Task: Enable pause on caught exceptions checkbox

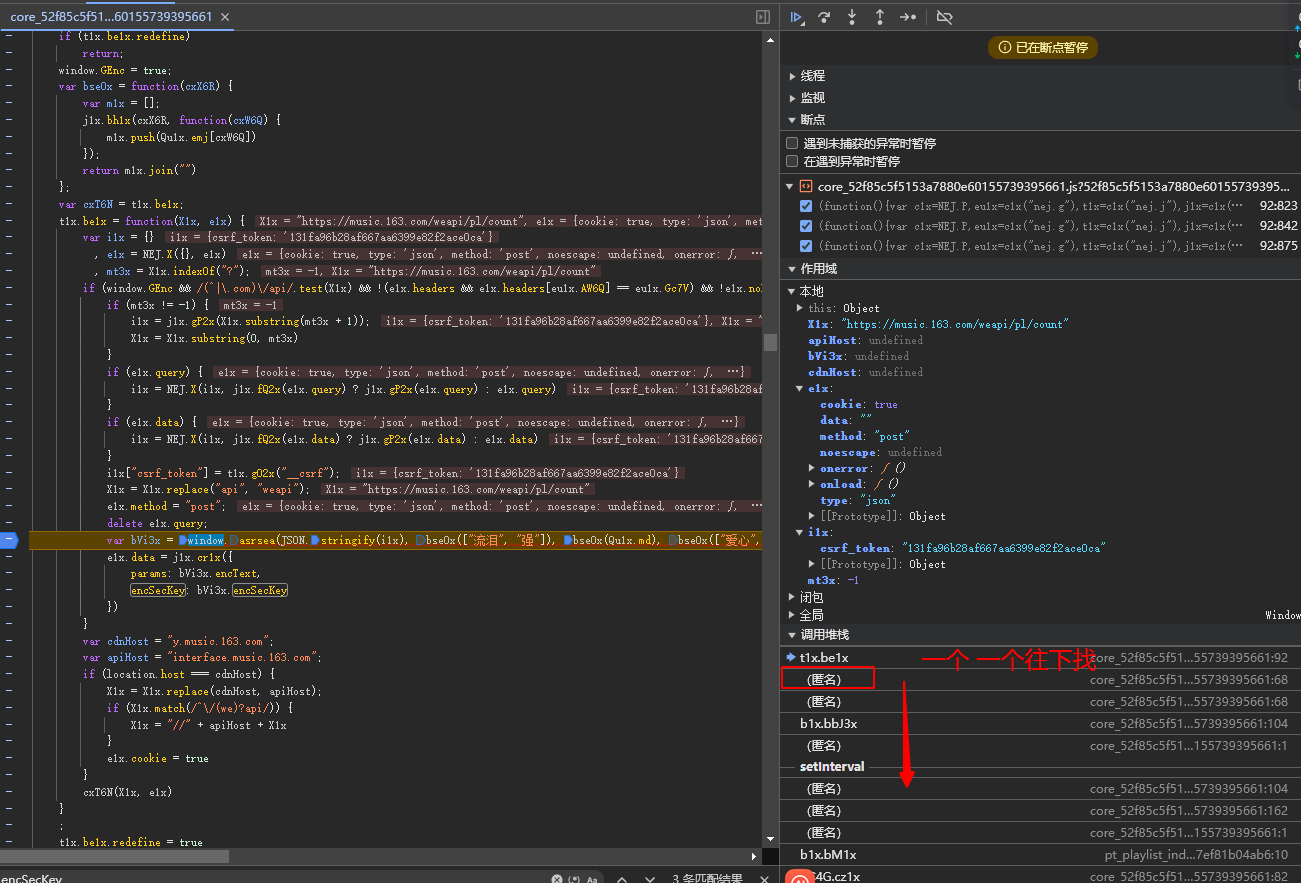Action: (792, 161)
